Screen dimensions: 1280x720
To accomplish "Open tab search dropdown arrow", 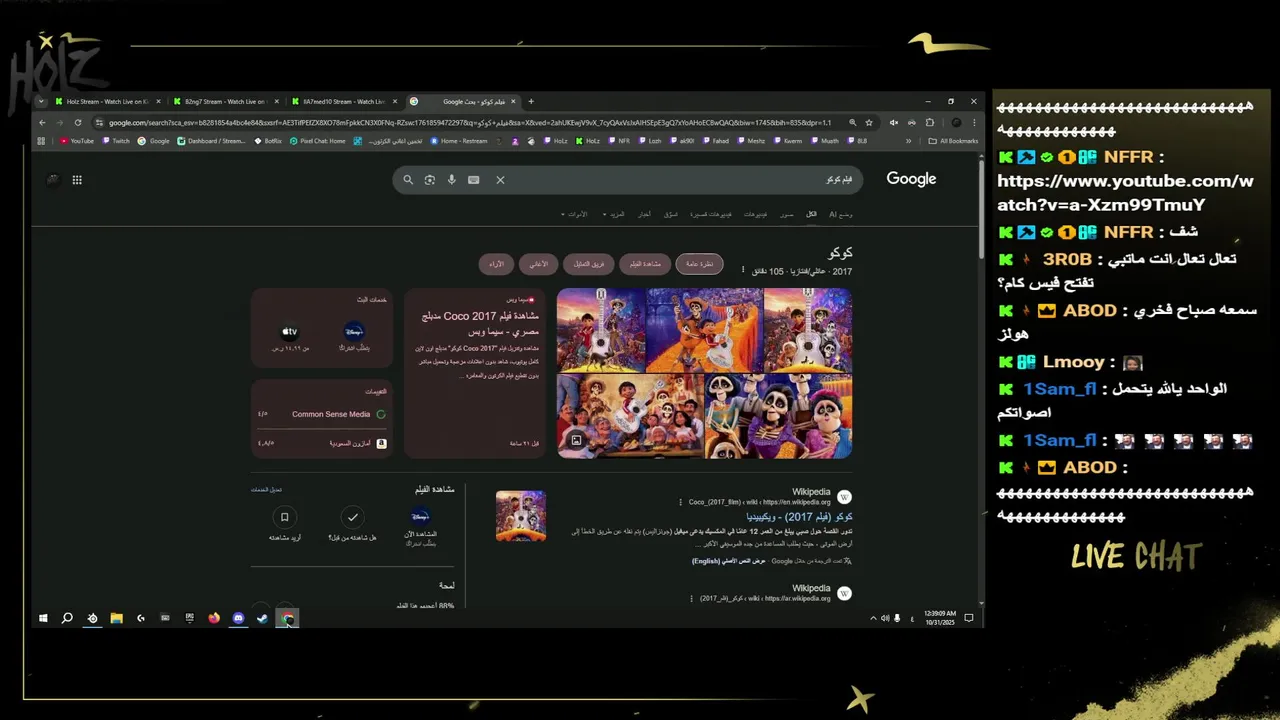I will coord(41,101).
